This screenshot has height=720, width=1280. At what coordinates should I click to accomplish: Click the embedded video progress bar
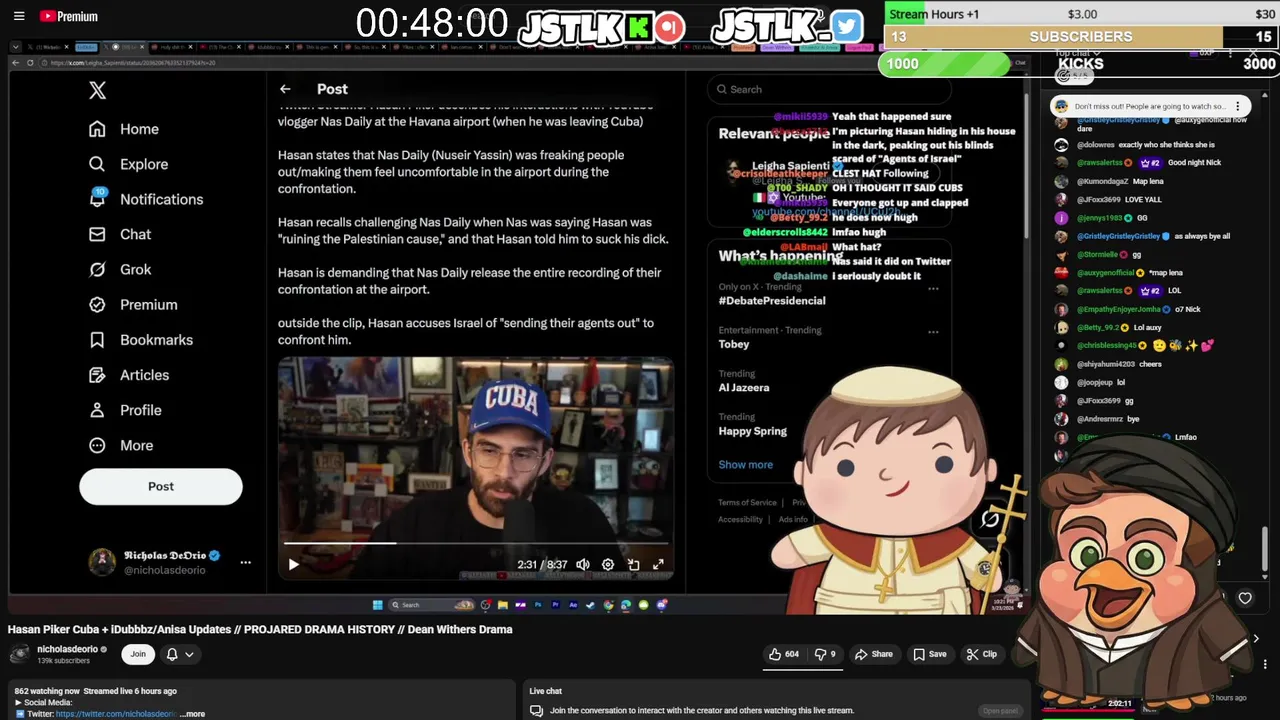(x=475, y=544)
